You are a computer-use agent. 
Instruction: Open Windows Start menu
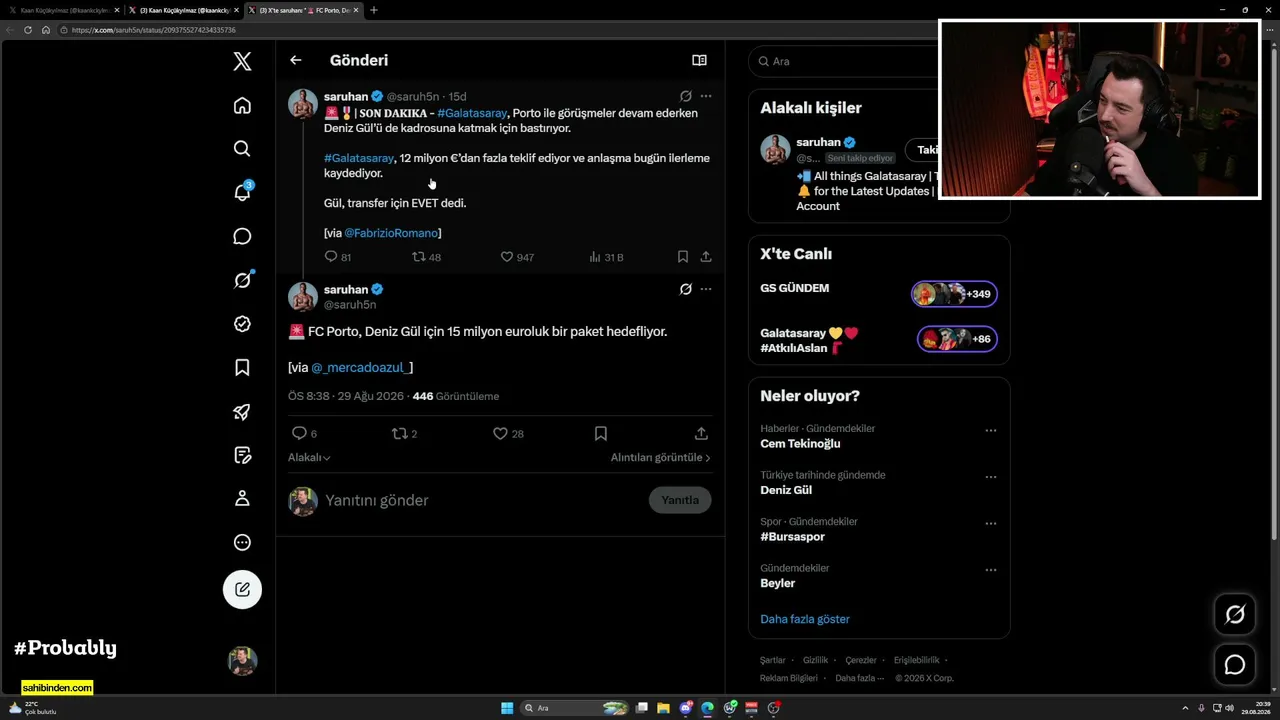(507, 708)
